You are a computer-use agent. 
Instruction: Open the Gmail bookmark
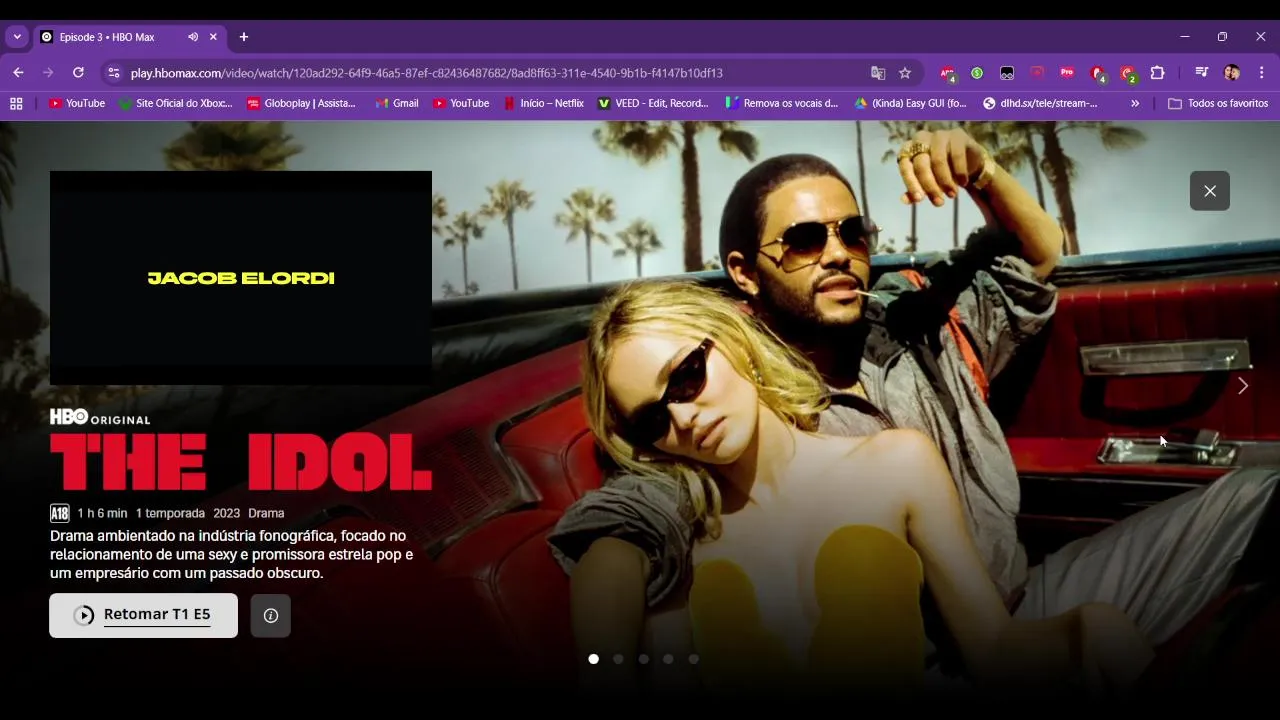[x=397, y=103]
